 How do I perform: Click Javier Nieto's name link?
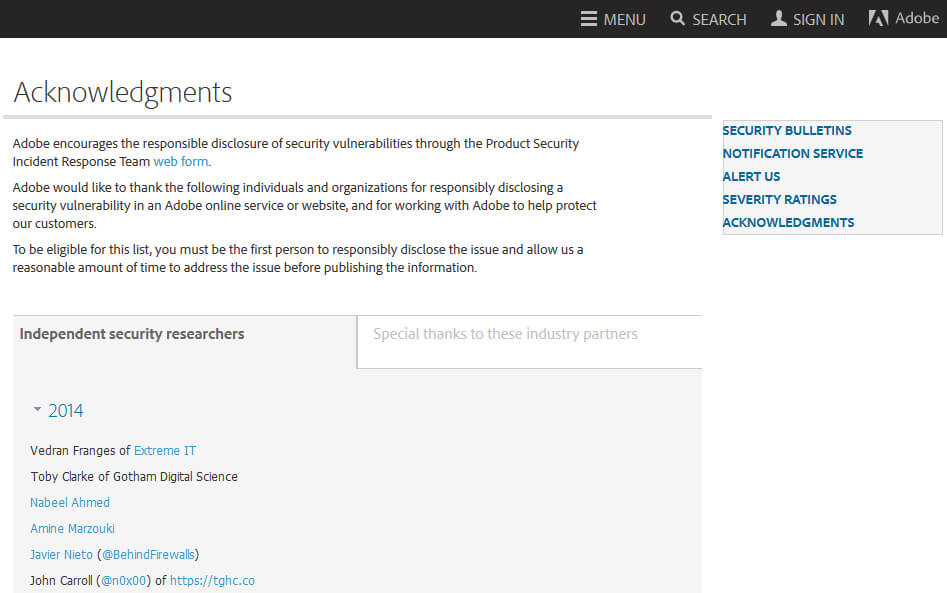(x=61, y=555)
